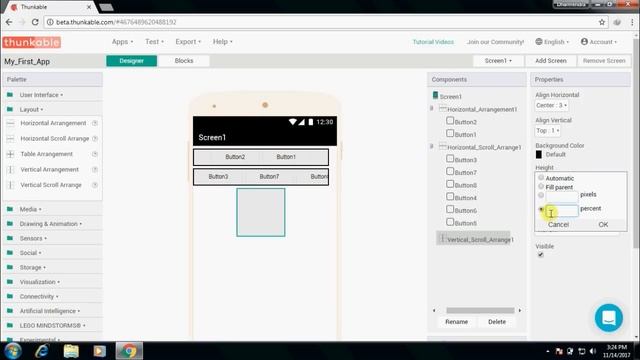Click the components panel horizontal scrollbar
This screenshot has height=360, width=640.
pyautogui.click(x=480, y=311)
